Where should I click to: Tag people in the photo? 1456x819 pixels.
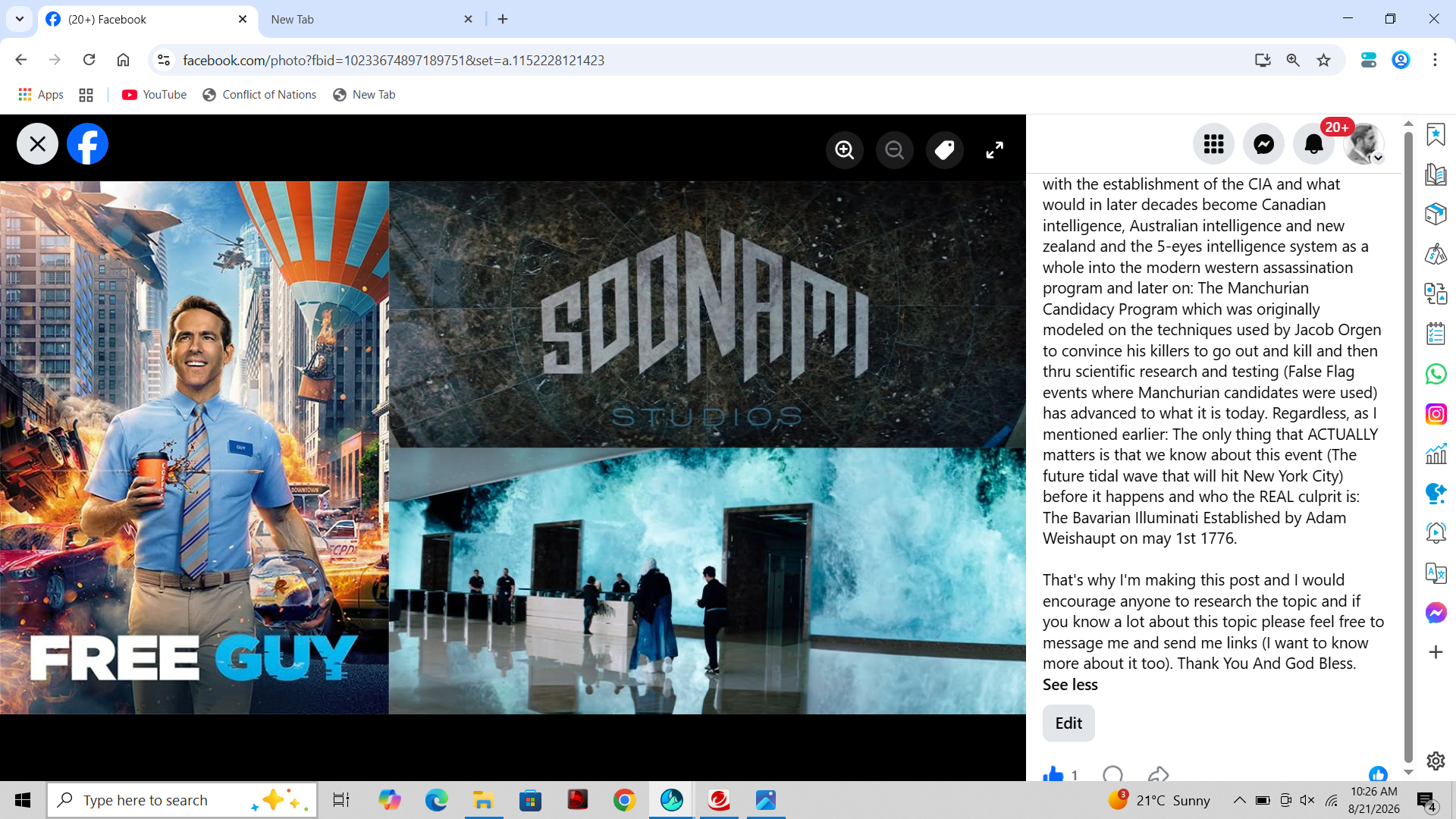(x=944, y=150)
